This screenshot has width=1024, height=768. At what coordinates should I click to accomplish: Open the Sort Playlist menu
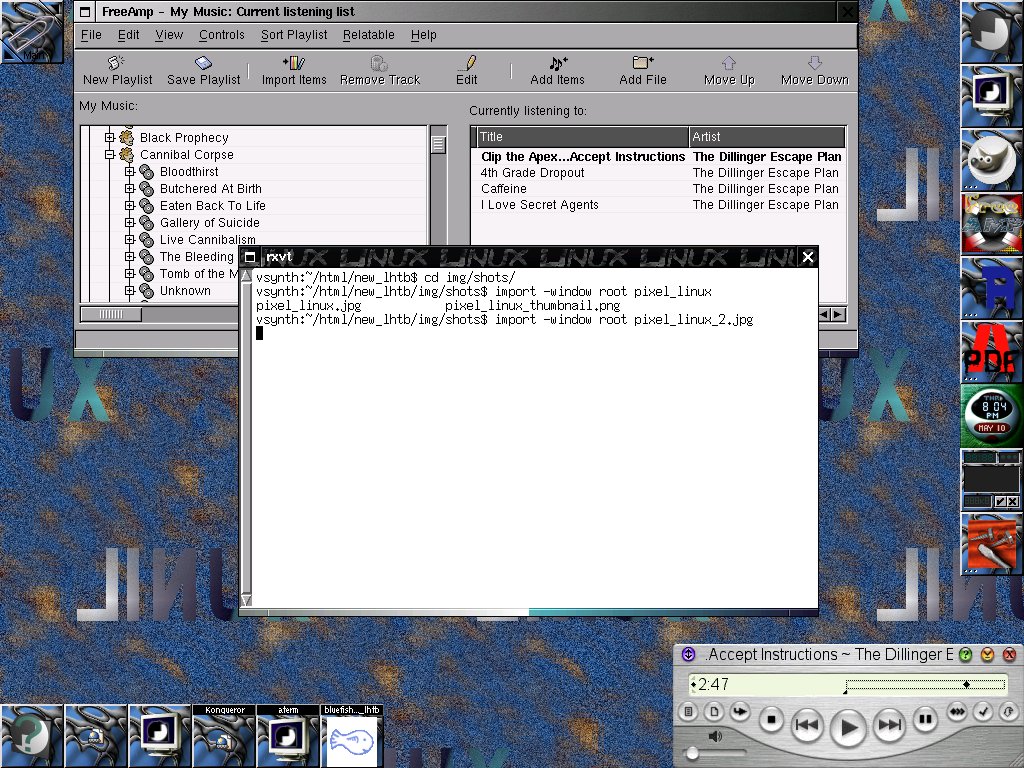point(294,35)
